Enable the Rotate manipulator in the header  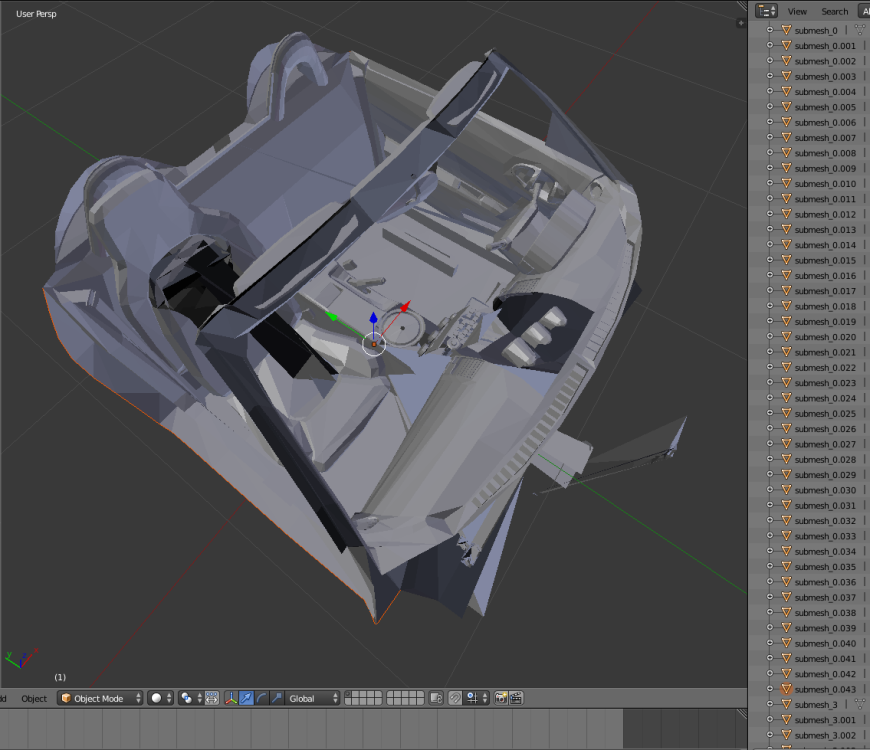point(263,698)
